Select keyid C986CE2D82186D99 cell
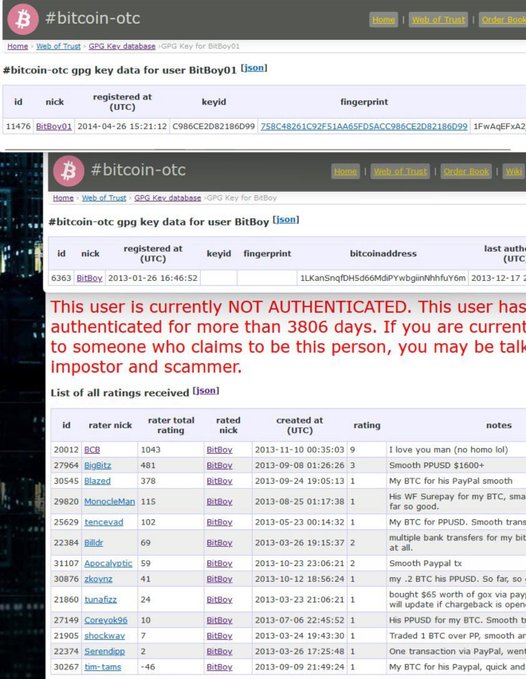 [x=213, y=126]
